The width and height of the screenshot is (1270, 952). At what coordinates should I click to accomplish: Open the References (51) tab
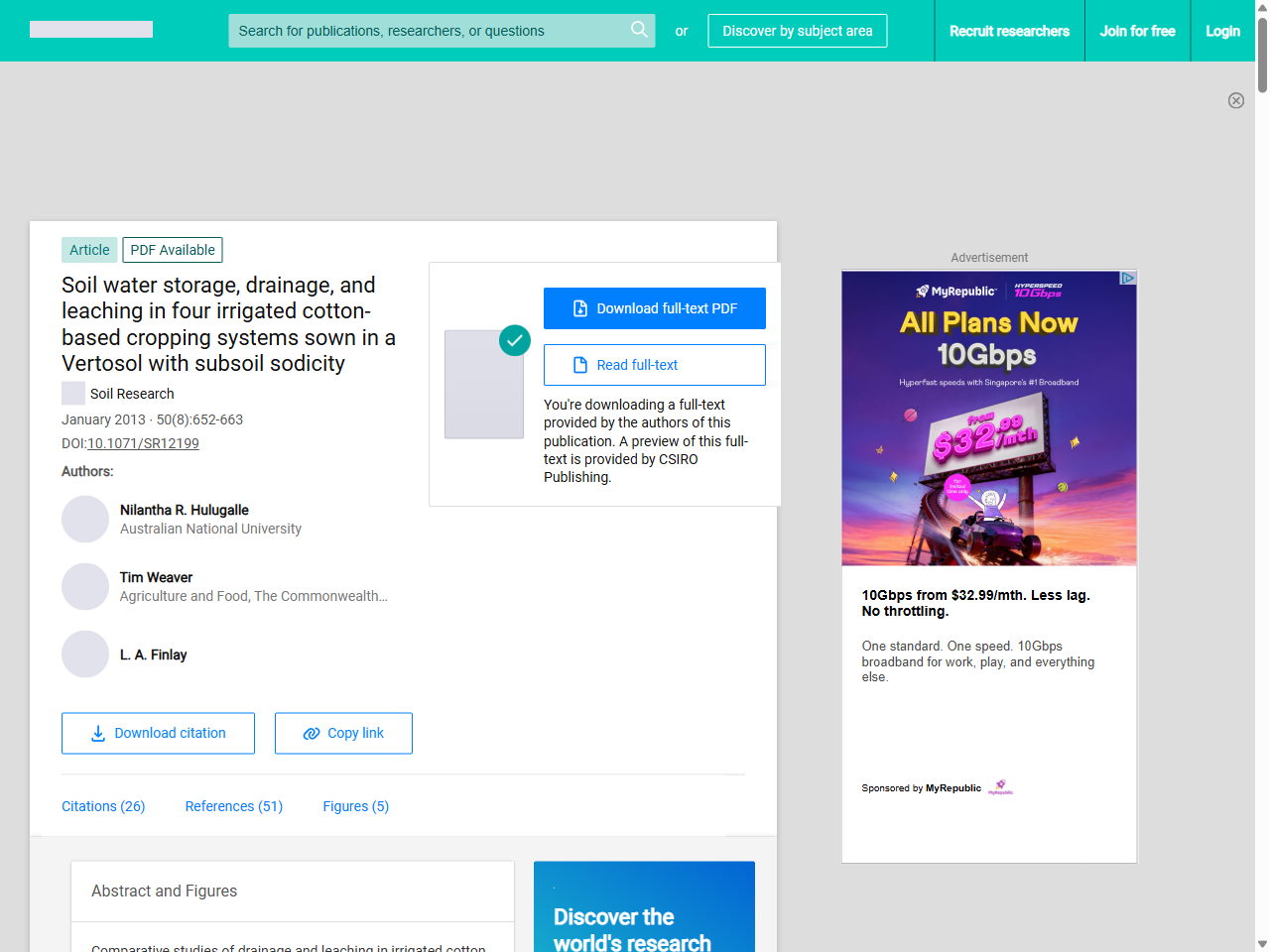[x=234, y=806]
